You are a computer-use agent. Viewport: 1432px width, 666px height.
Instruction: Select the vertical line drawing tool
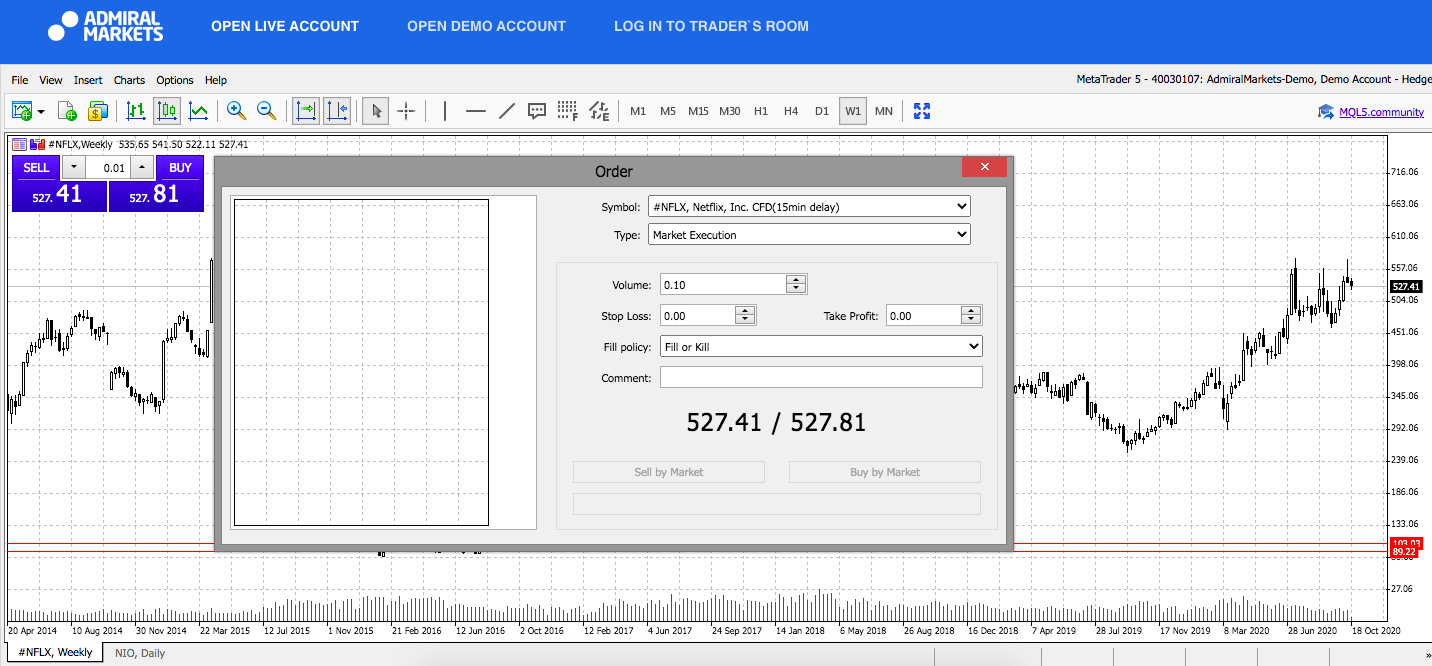click(x=445, y=111)
